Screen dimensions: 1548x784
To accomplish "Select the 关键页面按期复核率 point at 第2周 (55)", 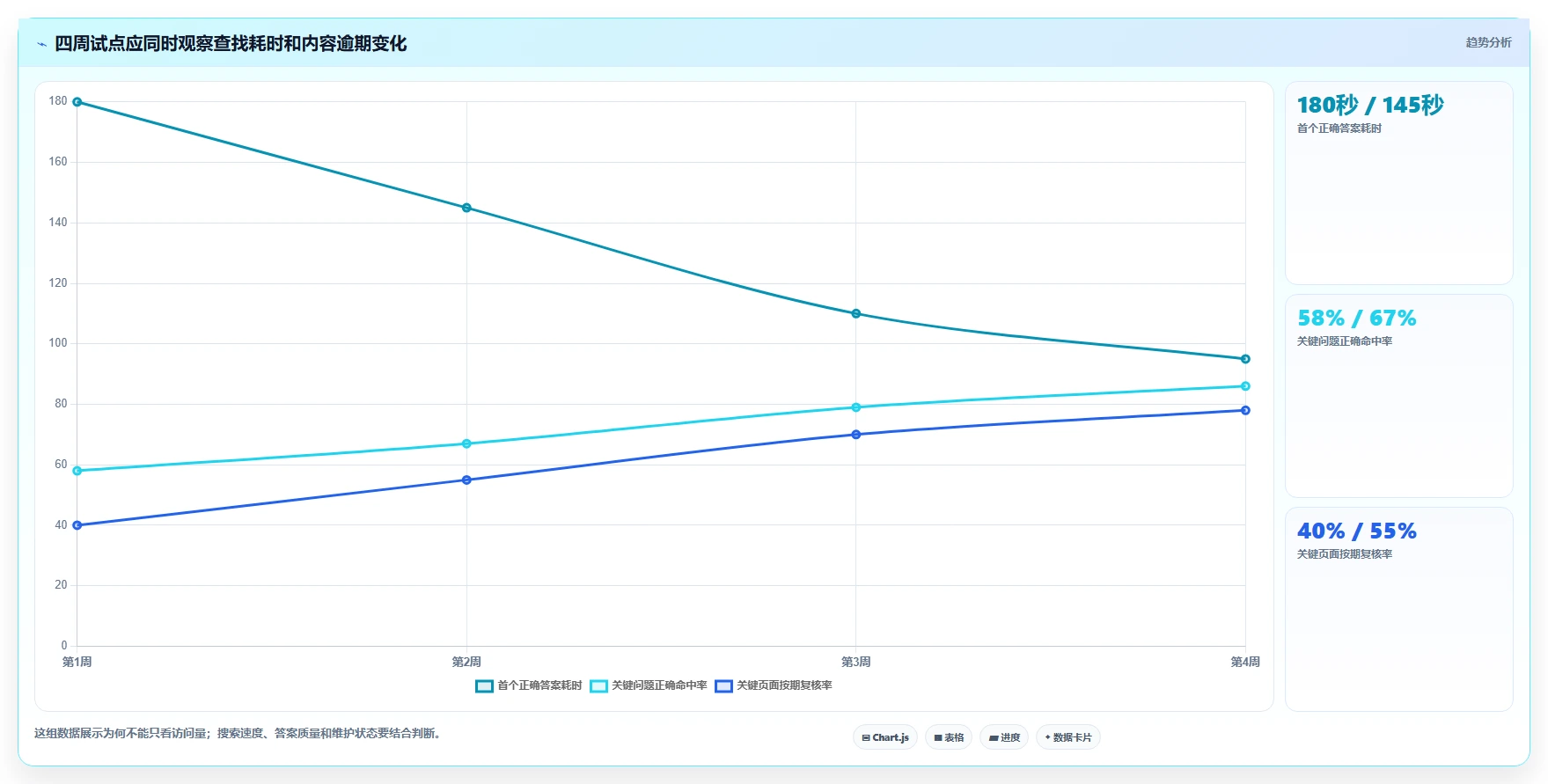I will point(466,480).
